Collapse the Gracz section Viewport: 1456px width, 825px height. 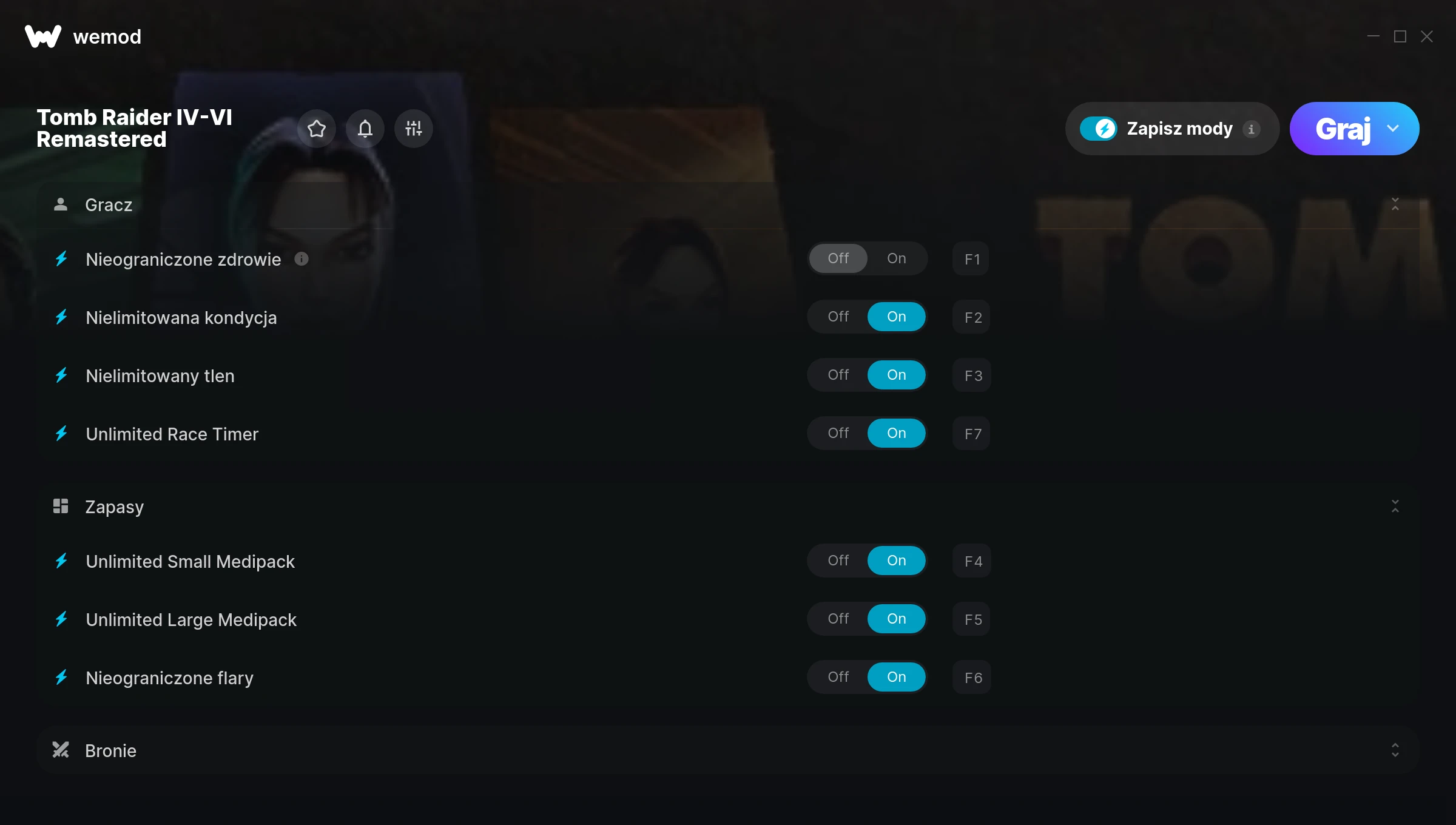1395,204
